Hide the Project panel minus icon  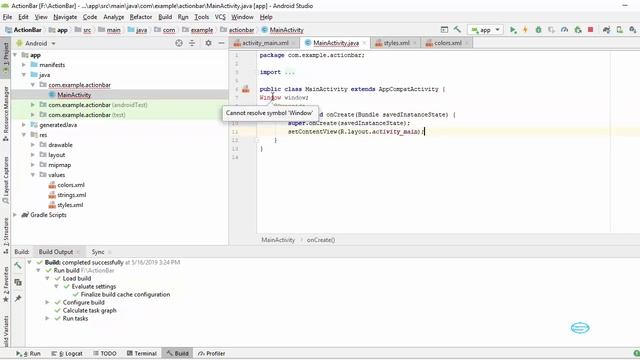coord(221,43)
